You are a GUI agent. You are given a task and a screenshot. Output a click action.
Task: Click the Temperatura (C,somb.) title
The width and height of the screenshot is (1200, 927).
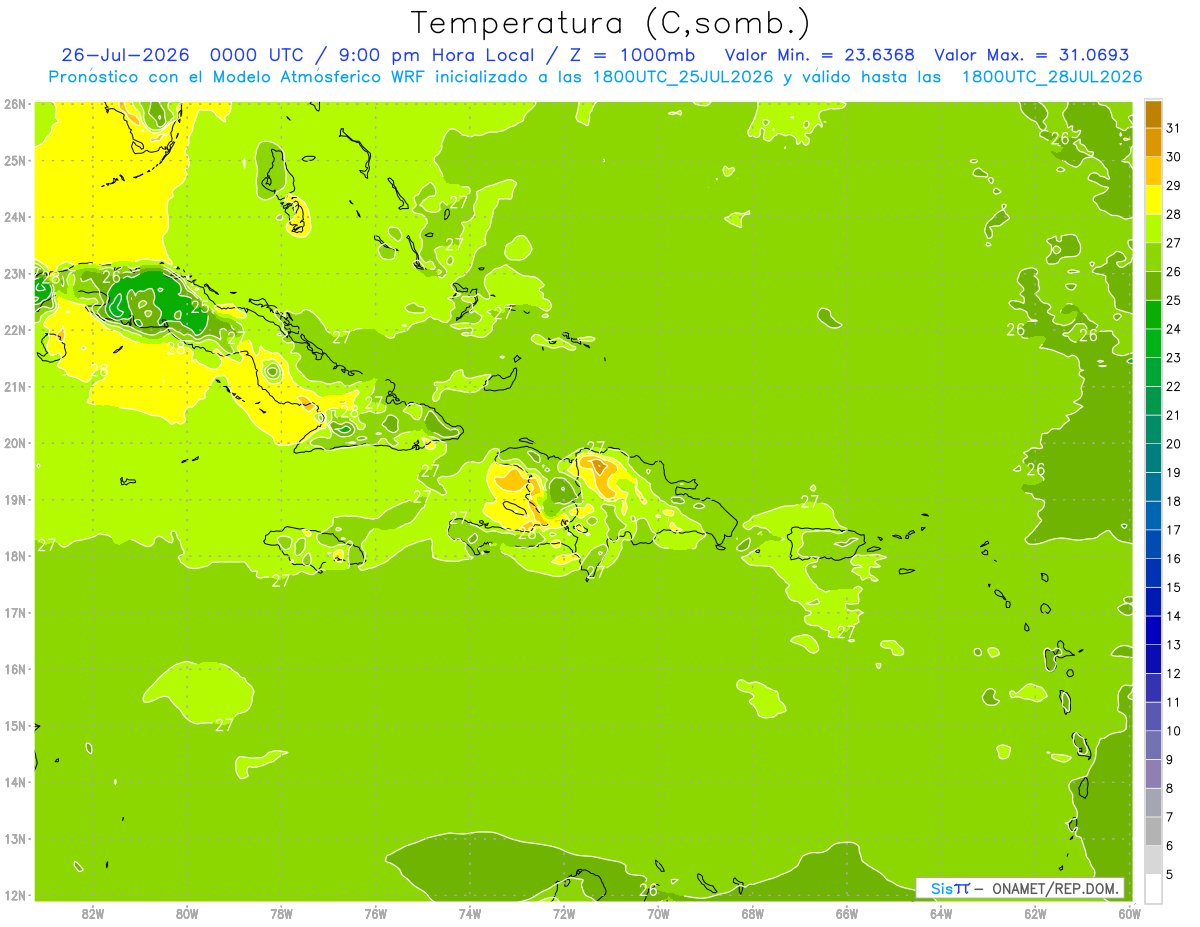pyautogui.click(x=611, y=23)
